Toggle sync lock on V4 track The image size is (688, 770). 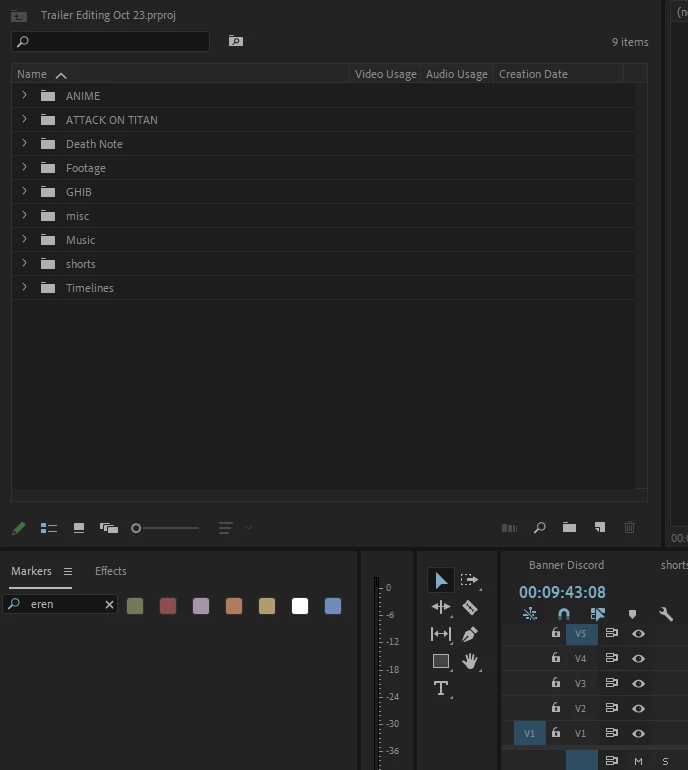click(611, 658)
